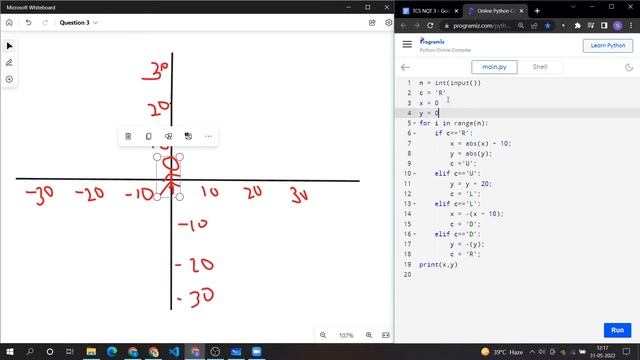Screen dimensions: 640x360
Task: Collapse the elif block at line 10
Action: 415,174
